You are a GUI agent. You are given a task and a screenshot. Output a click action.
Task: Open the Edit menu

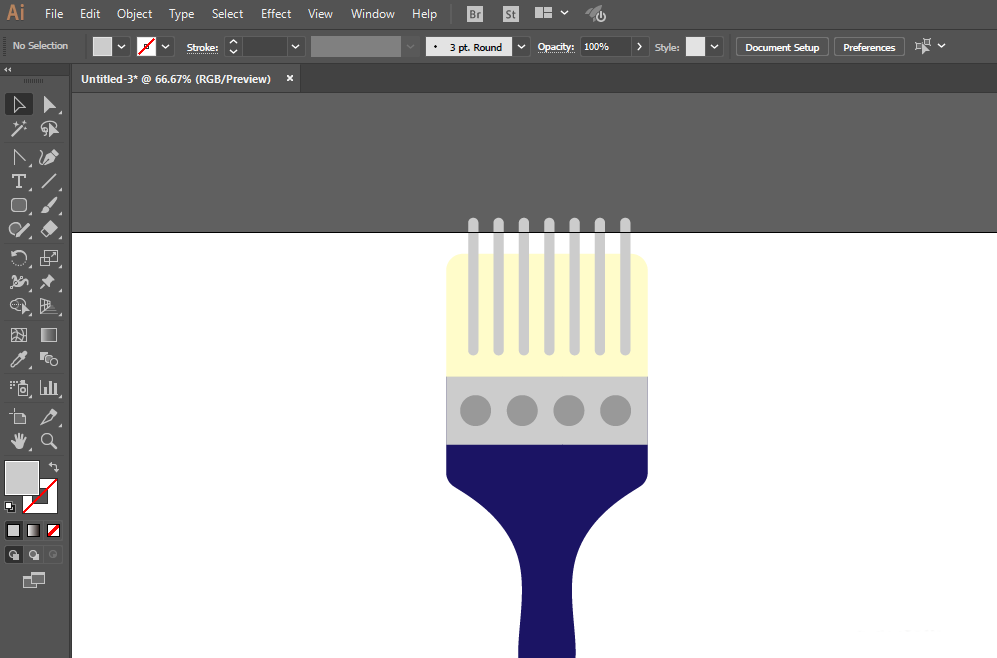pyautogui.click(x=90, y=14)
